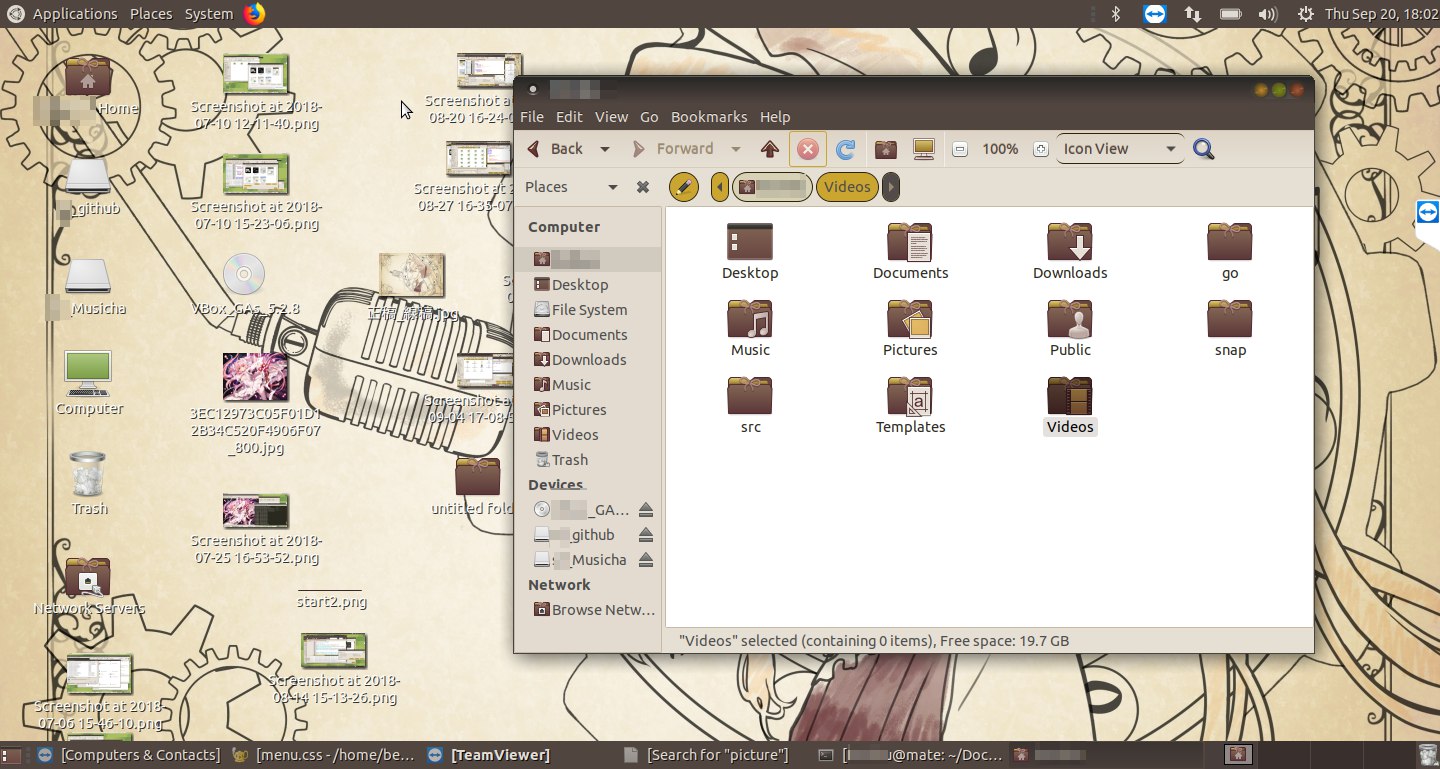Reset zoom via the 100% label

point(1000,149)
